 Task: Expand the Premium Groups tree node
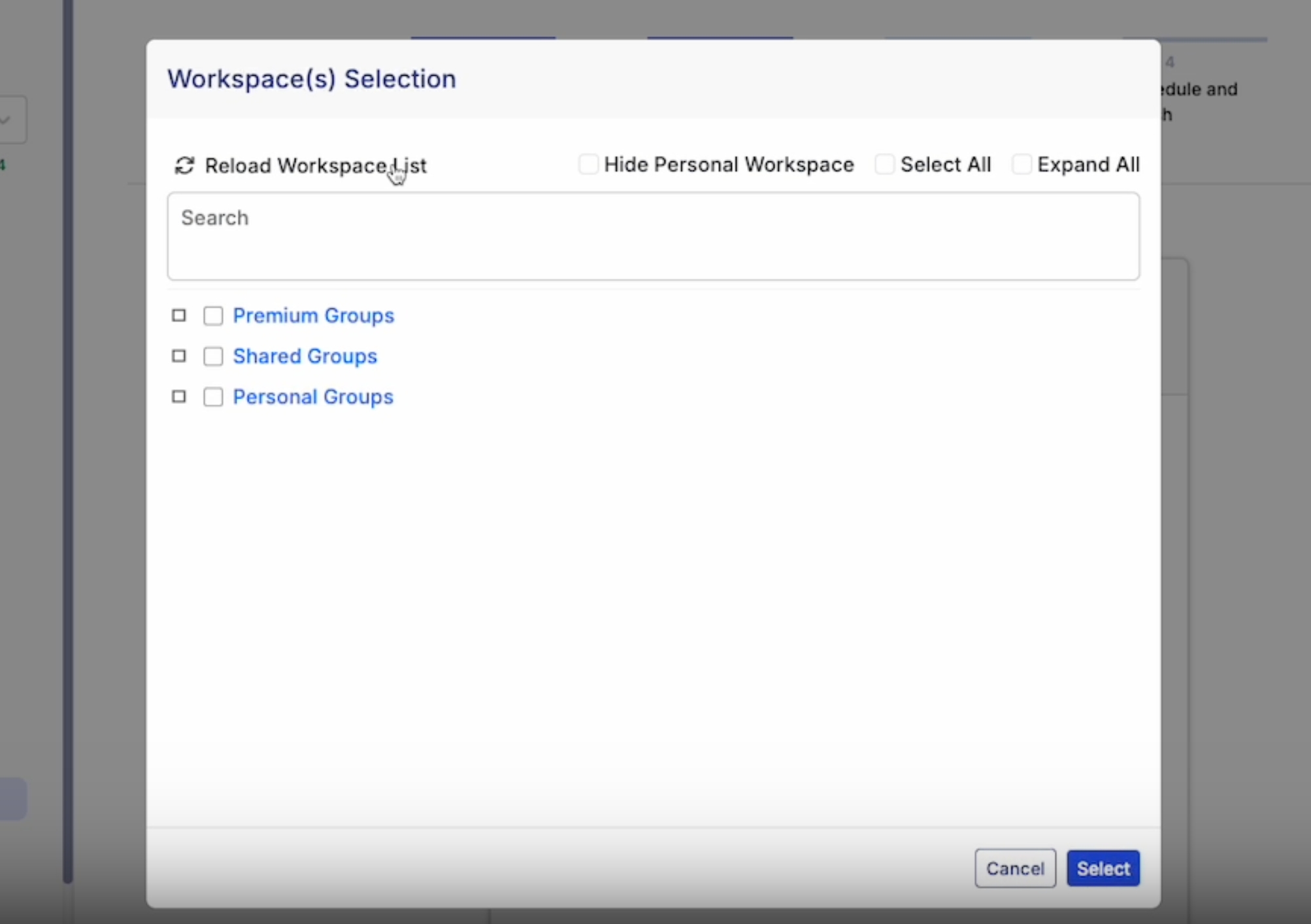click(x=179, y=316)
